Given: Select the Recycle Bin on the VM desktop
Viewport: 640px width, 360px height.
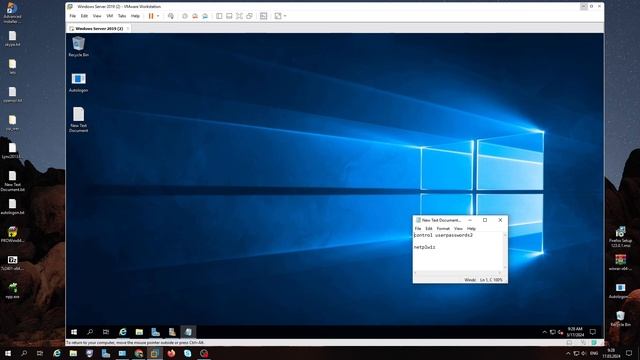Looking at the screenshot, I should tap(78, 47).
